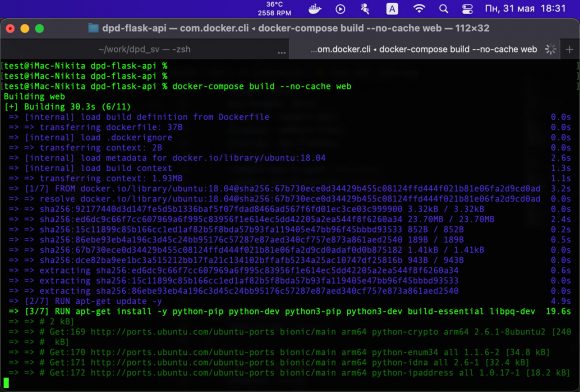580x392 pixels.
Task: Add a new terminal tab with plus
Action: 569,49
